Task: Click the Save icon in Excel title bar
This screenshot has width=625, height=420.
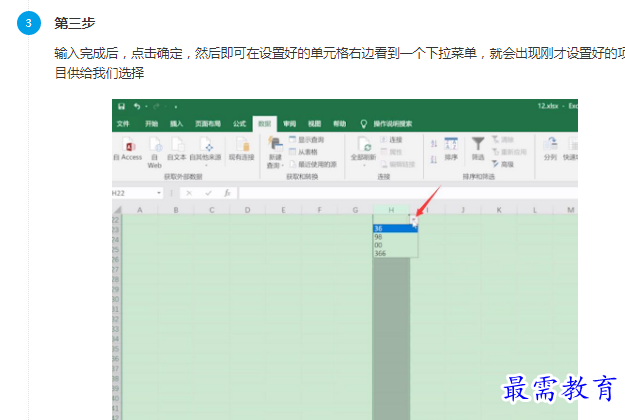Action: (x=122, y=106)
